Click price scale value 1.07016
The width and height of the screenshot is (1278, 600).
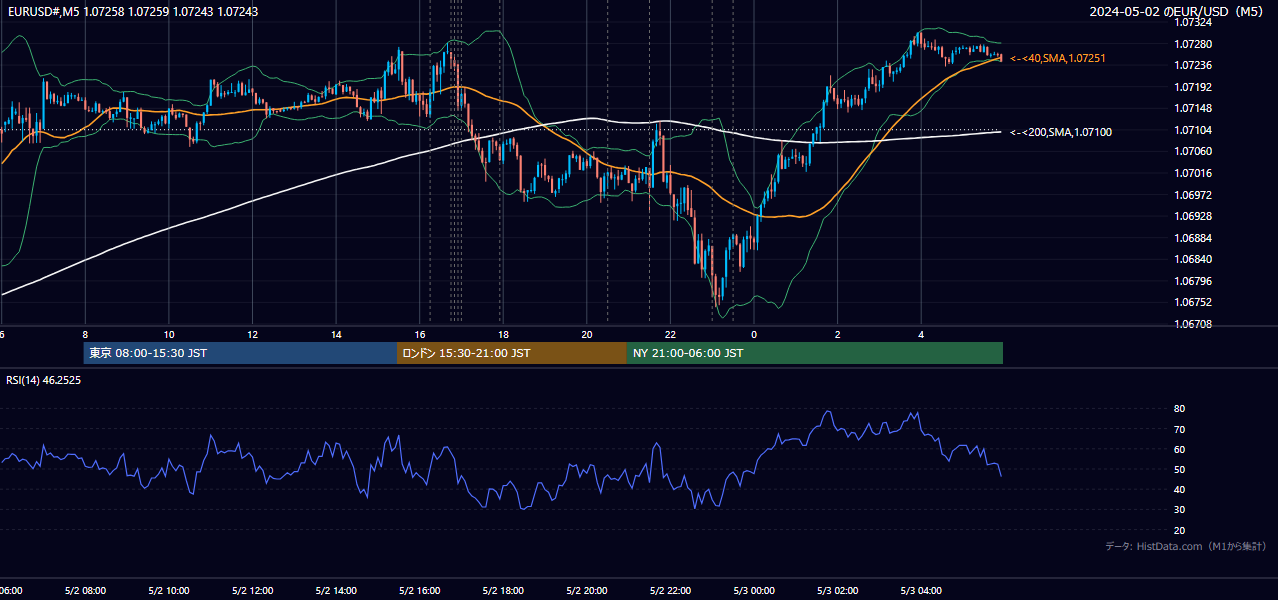point(1194,173)
